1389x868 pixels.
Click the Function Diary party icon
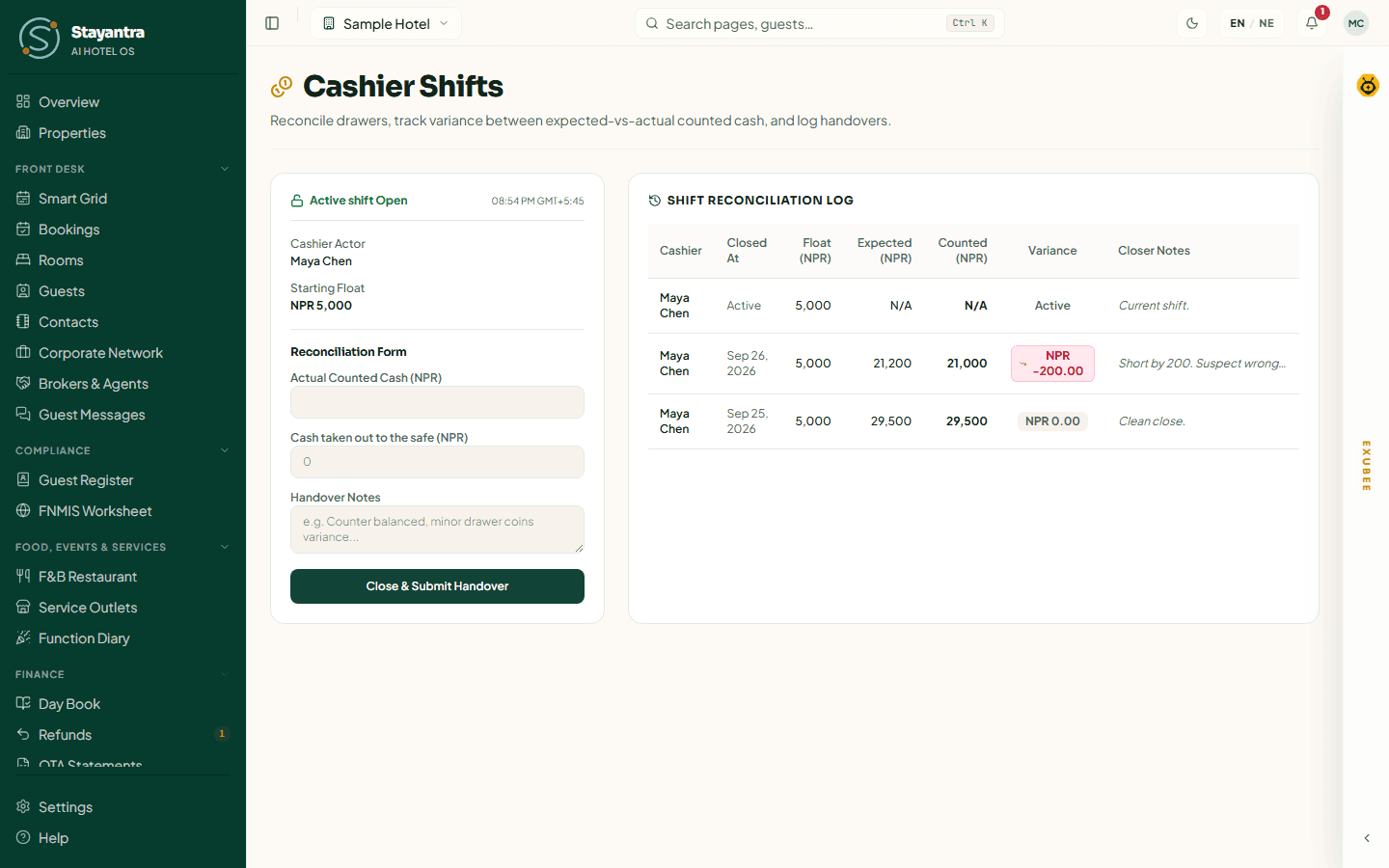pyautogui.click(x=23, y=637)
